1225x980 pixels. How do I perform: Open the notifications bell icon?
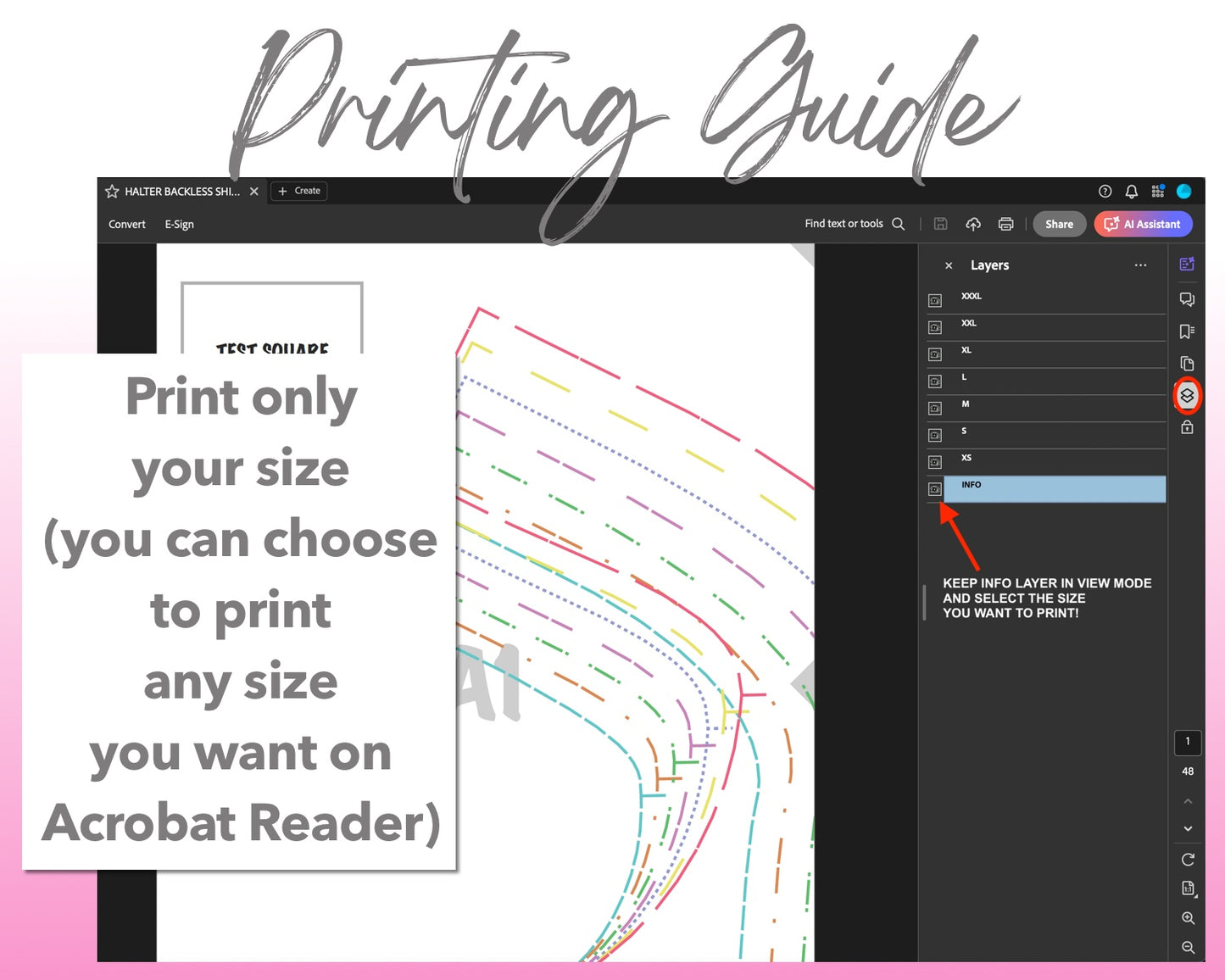pyautogui.click(x=1131, y=192)
